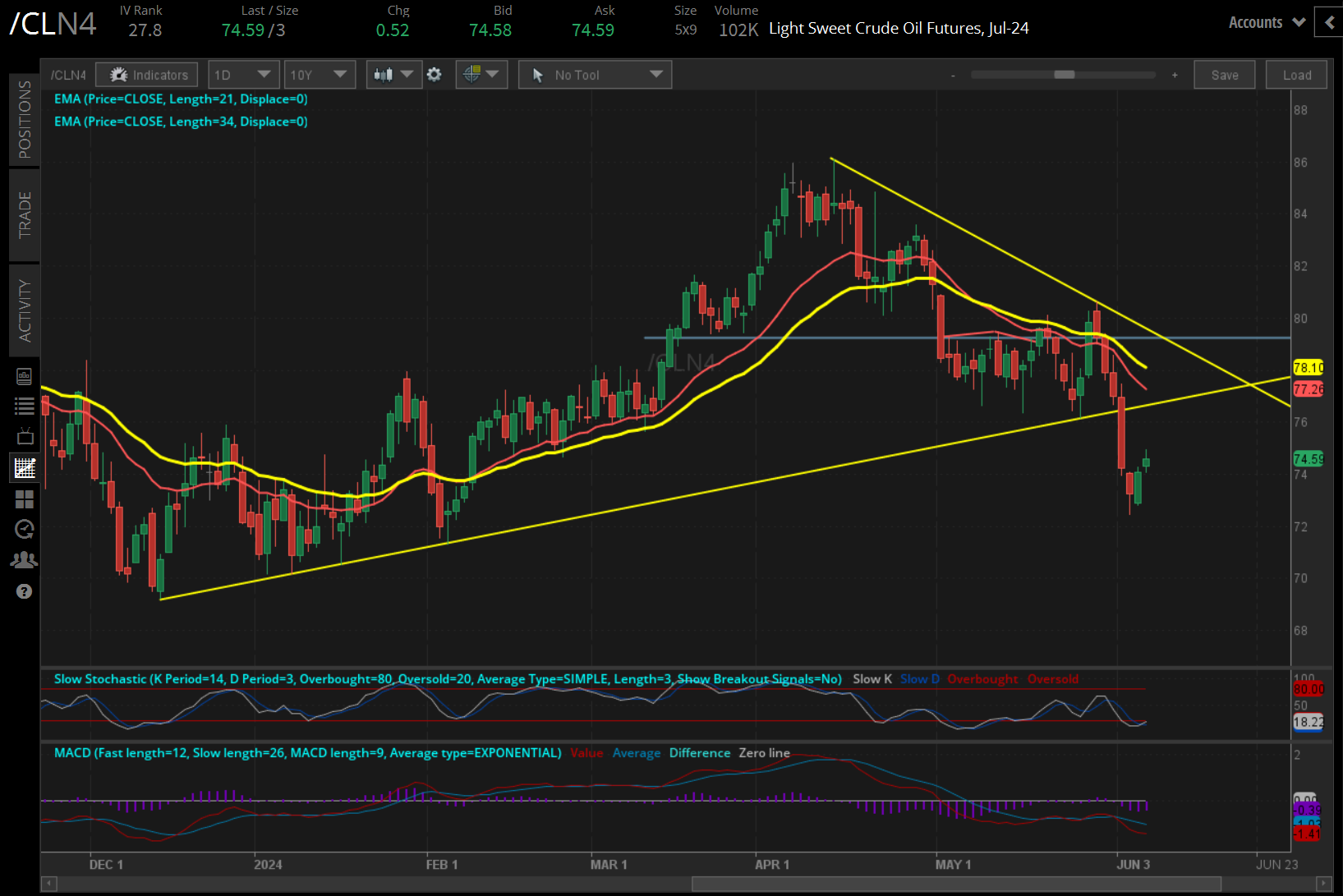Click the Zero line legend label

click(765, 753)
